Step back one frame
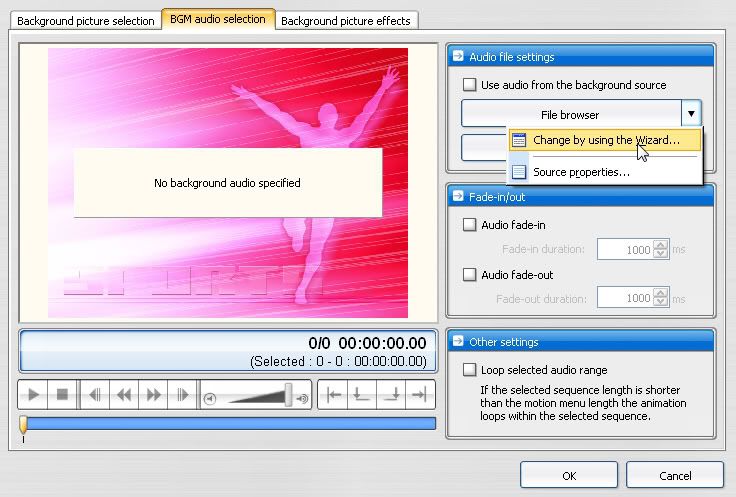The width and height of the screenshot is (736, 497). pos(95,395)
